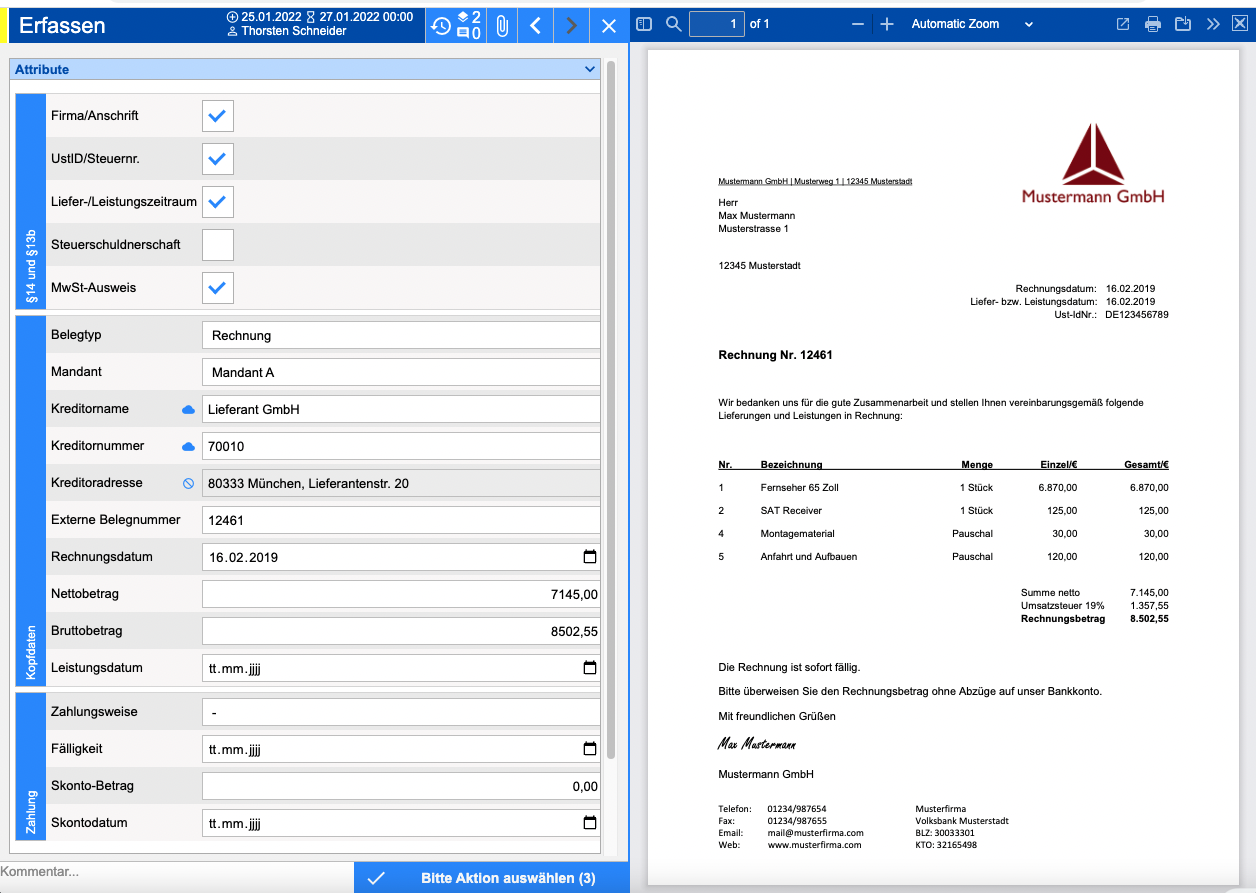The height and width of the screenshot is (893, 1256).
Task: Click the DE123456789 Ust-IdNr. value
Action: tap(1137, 315)
